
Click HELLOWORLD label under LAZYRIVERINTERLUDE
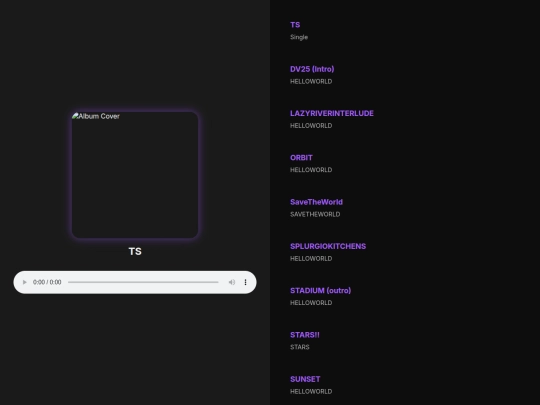click(311, 126)
